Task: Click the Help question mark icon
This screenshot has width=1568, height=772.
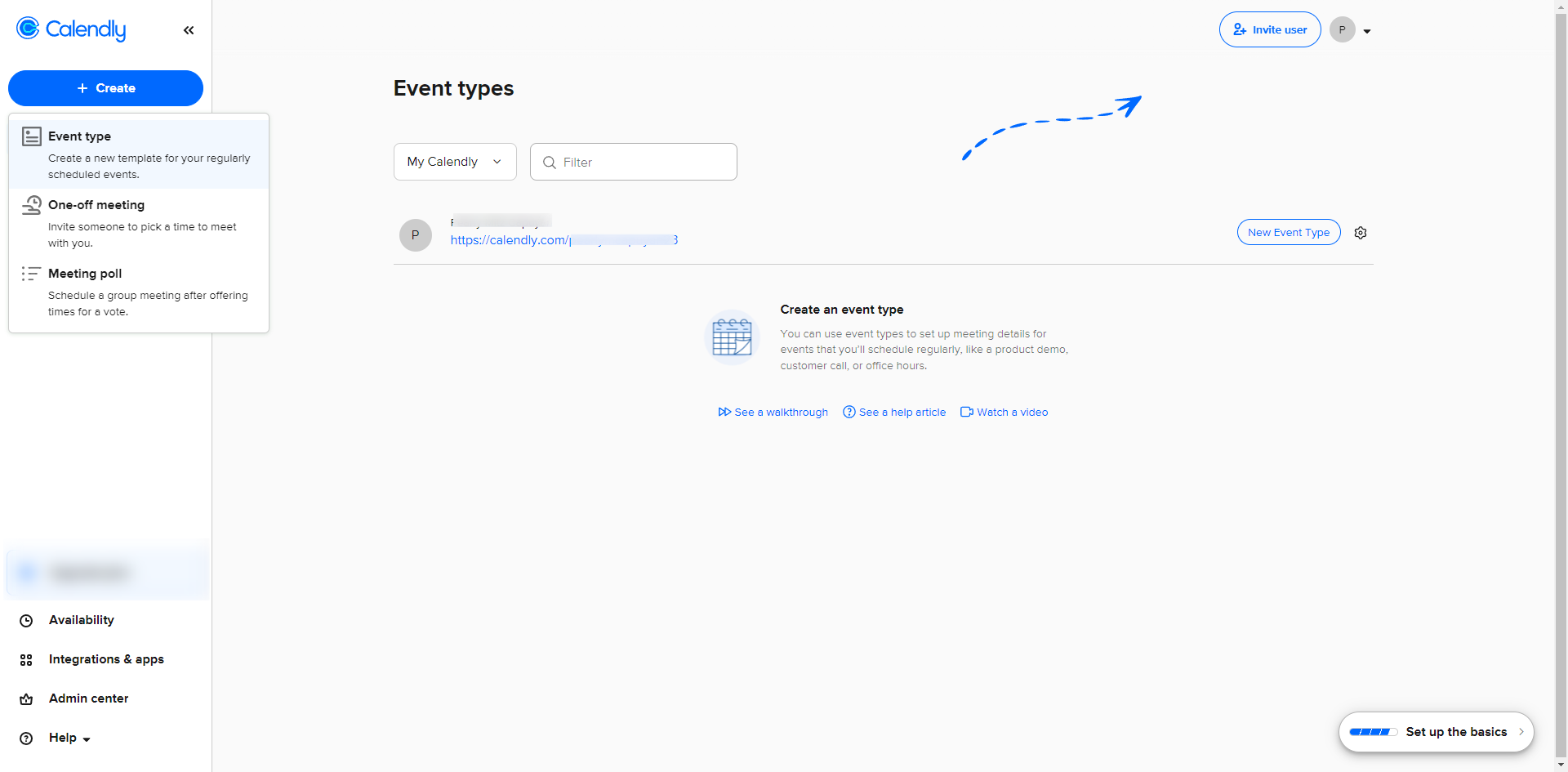Action: coord(26,739)
